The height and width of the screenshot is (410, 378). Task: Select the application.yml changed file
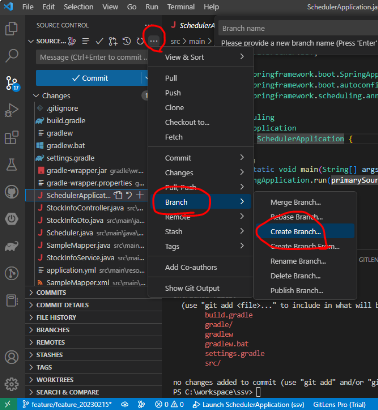(87, 270)
